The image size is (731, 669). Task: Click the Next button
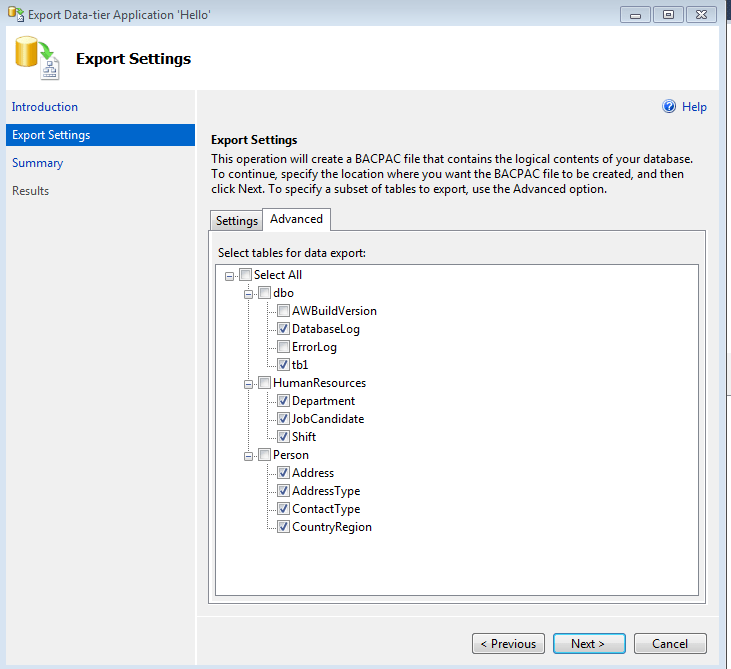tap(589, 644)
